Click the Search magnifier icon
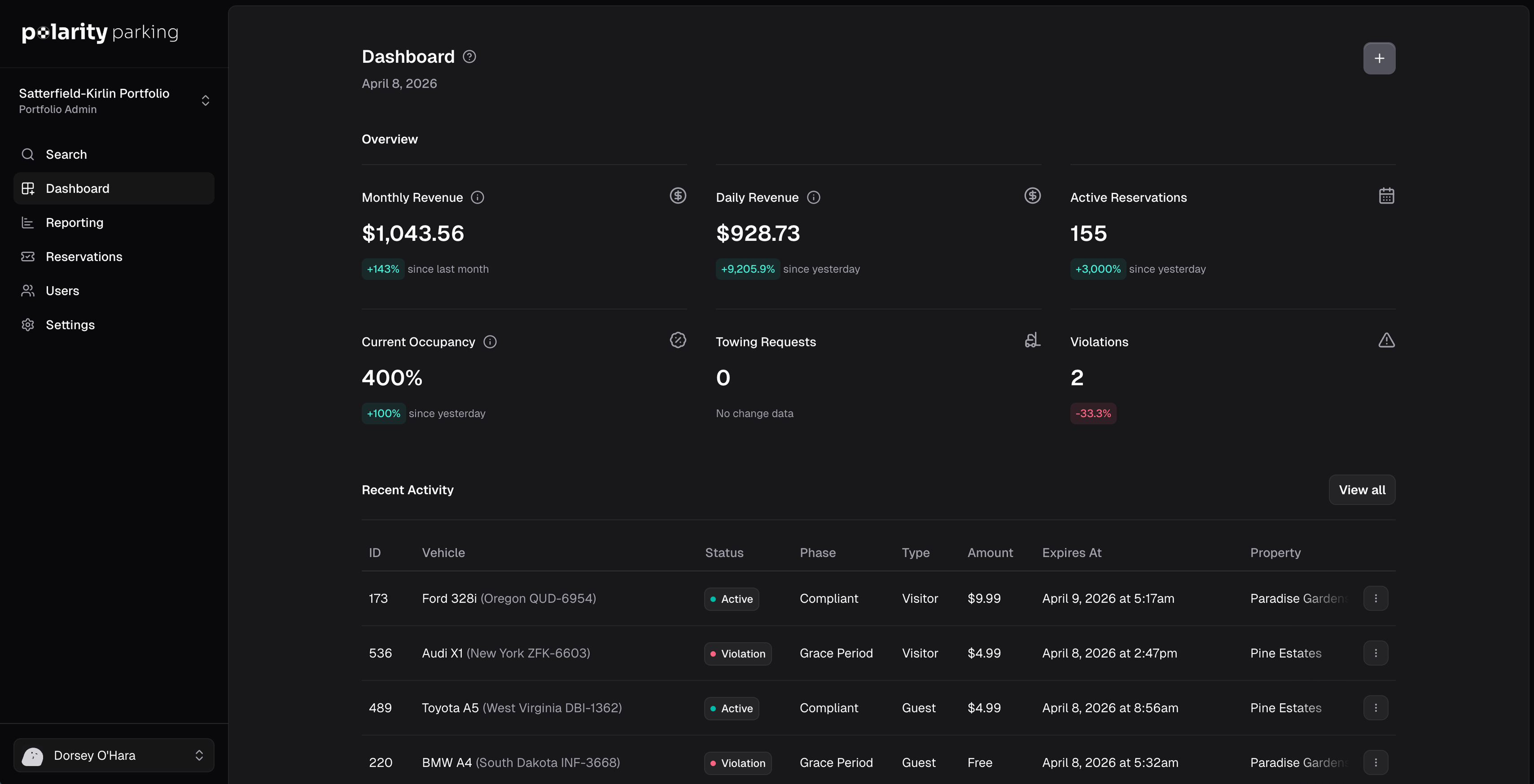1534x784 pixels. pyautogui.click(x=28, y=155)
